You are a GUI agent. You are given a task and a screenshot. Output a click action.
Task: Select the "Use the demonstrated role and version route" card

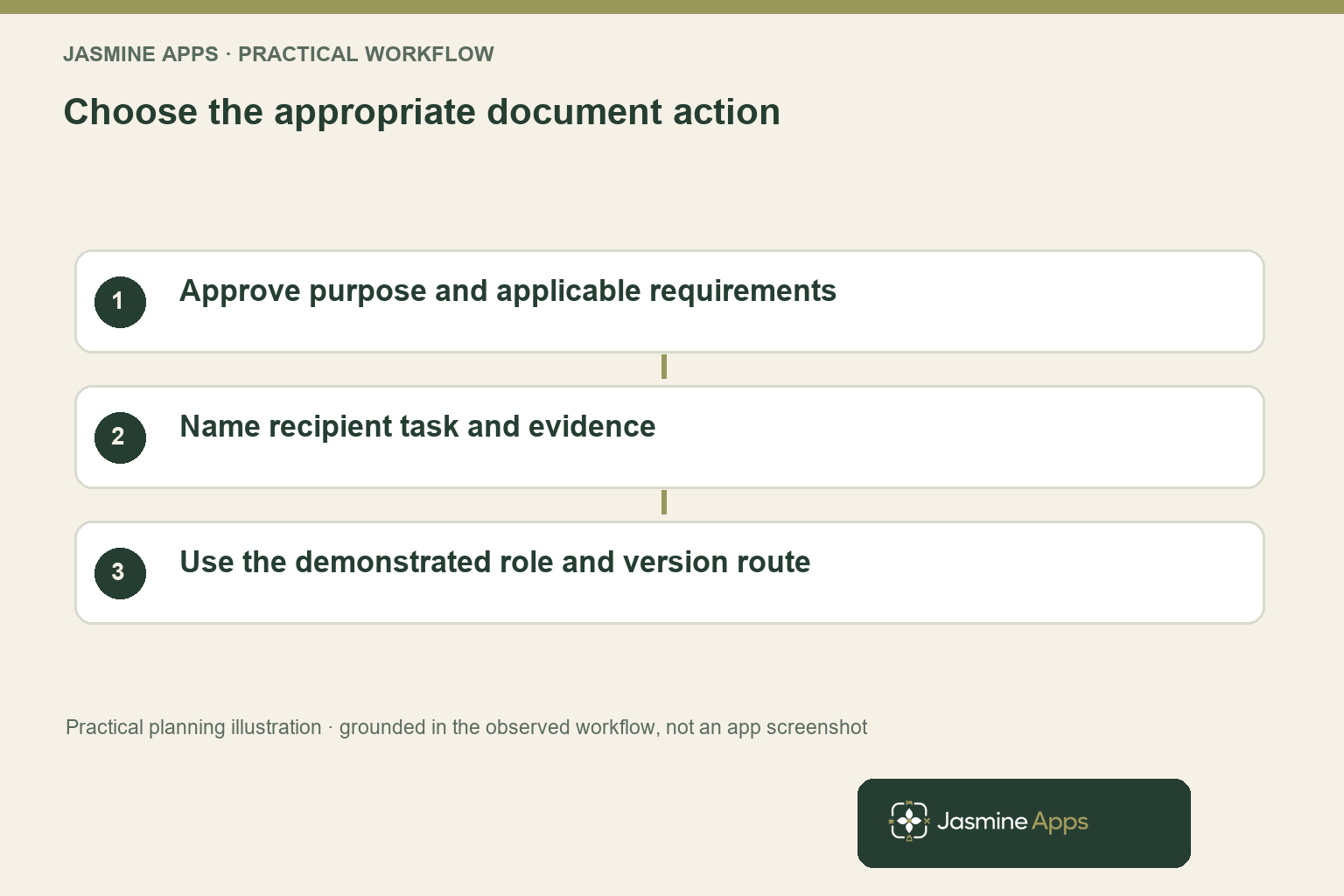(669, 573)
